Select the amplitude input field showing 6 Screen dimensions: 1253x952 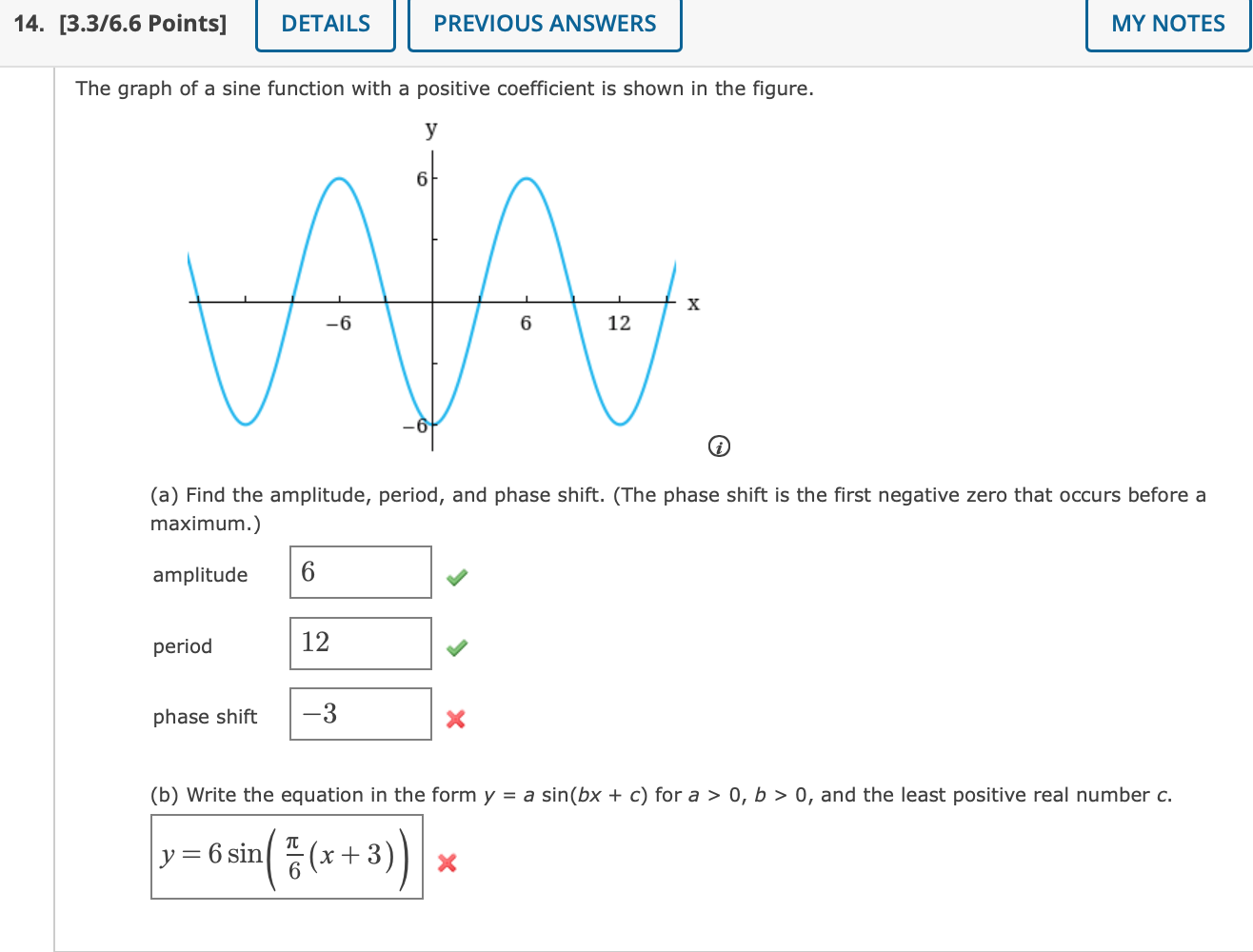coord(360,572)
